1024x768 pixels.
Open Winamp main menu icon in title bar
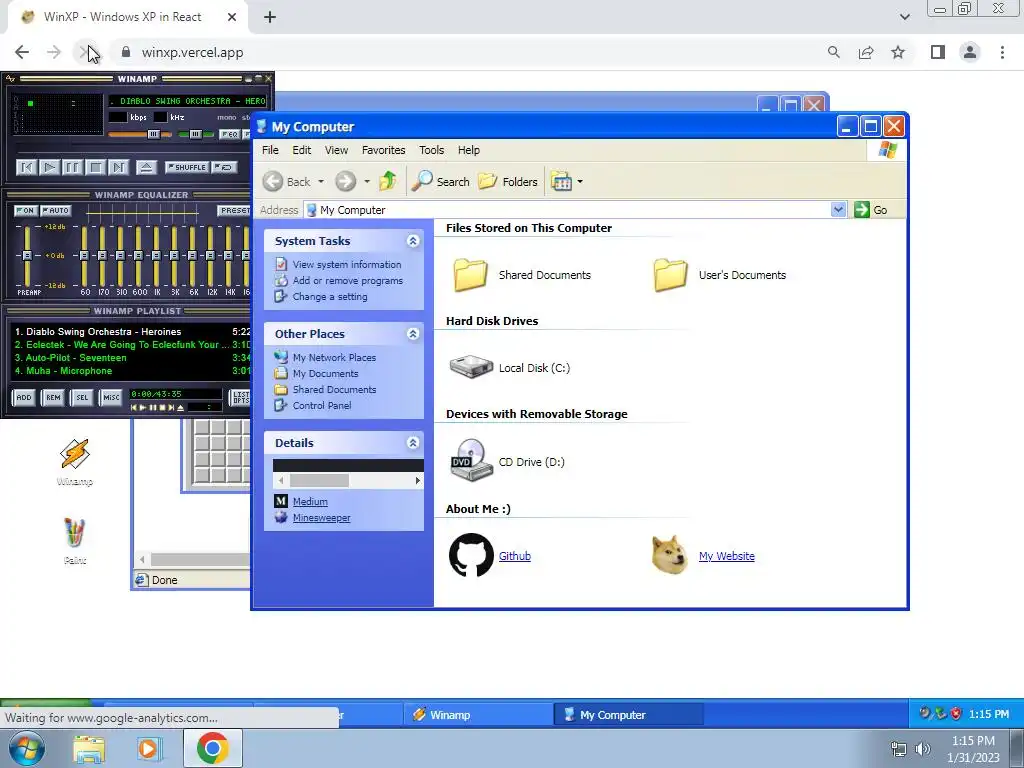pyautogui.click(x=10, y=79)
